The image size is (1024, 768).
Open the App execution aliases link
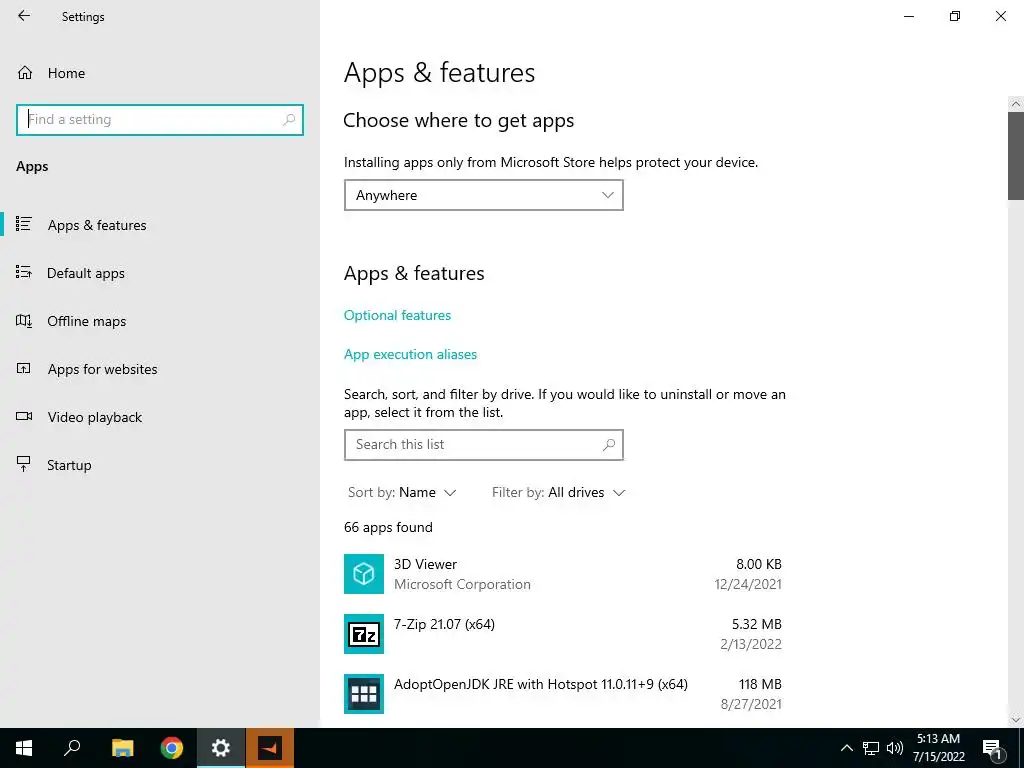(x=410, y=355)
